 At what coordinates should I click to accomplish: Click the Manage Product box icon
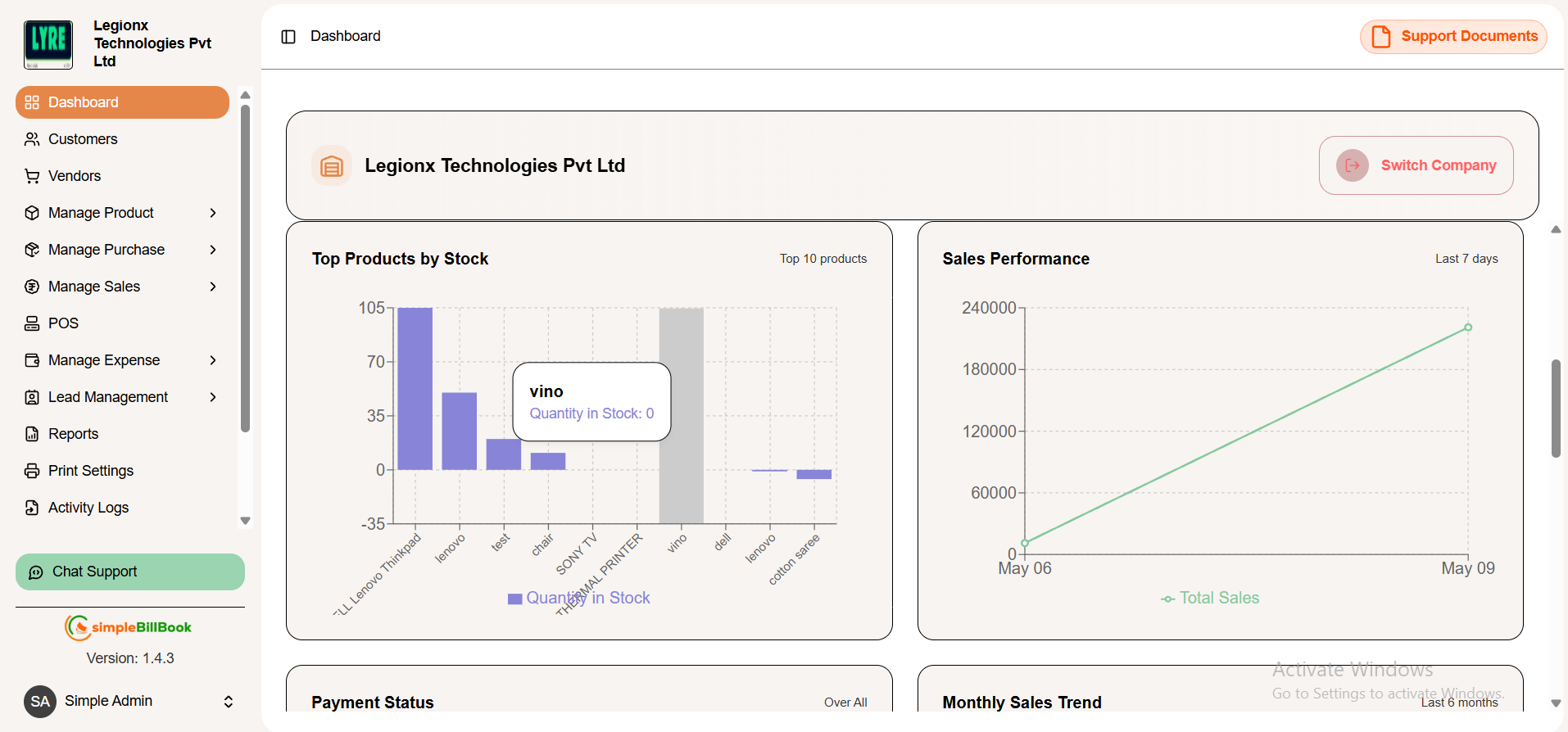click(x=32, y=213)
